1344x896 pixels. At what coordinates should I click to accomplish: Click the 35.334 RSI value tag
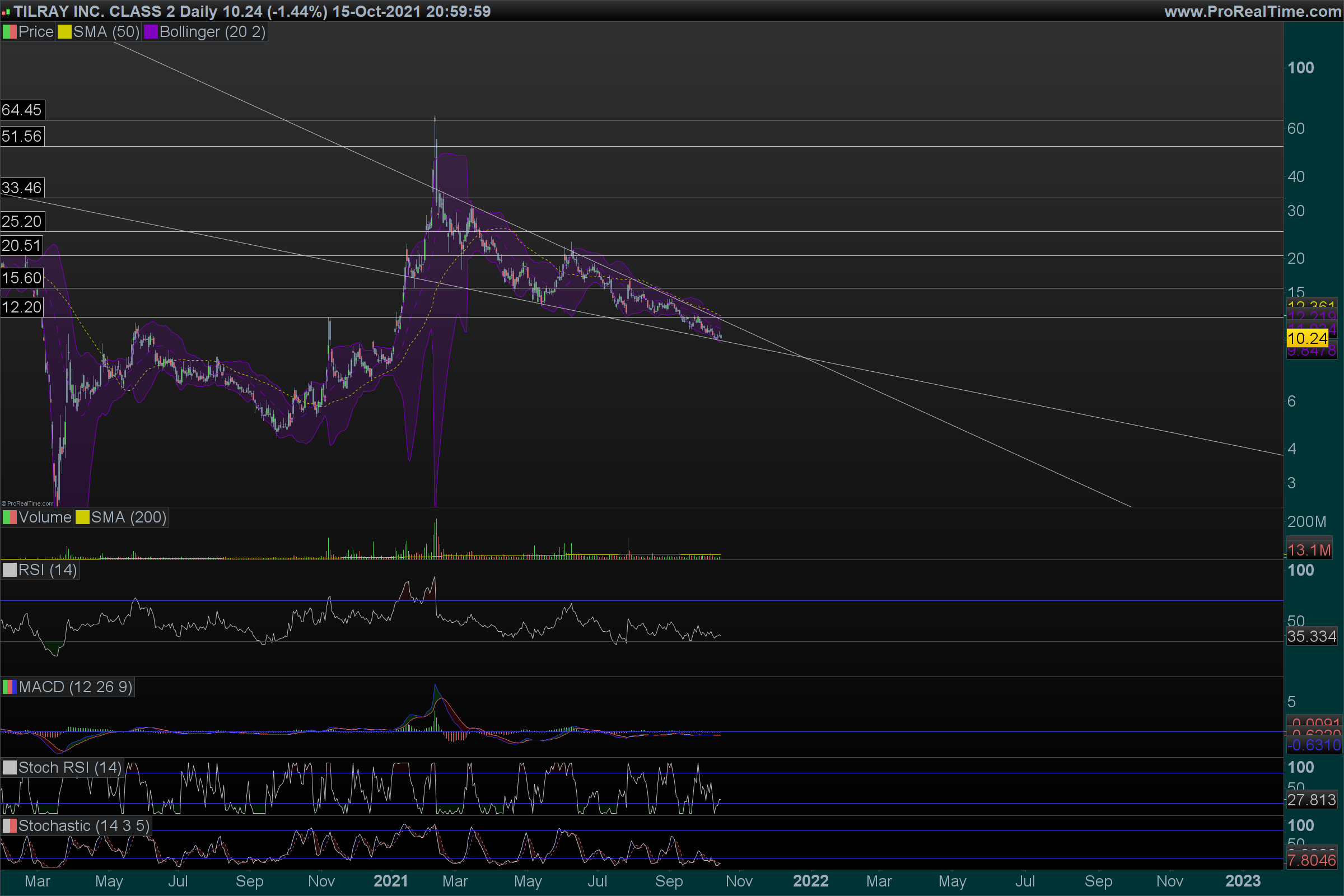point(1312,636)
